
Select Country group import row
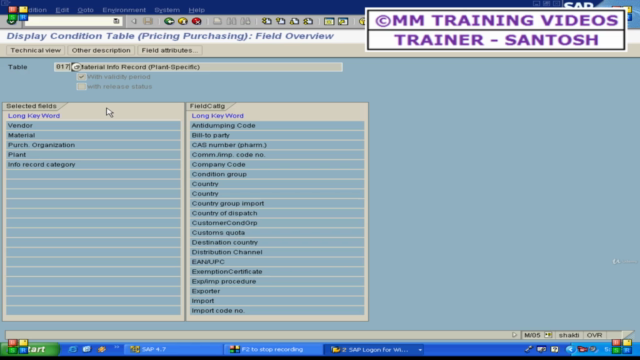[277, 203]
